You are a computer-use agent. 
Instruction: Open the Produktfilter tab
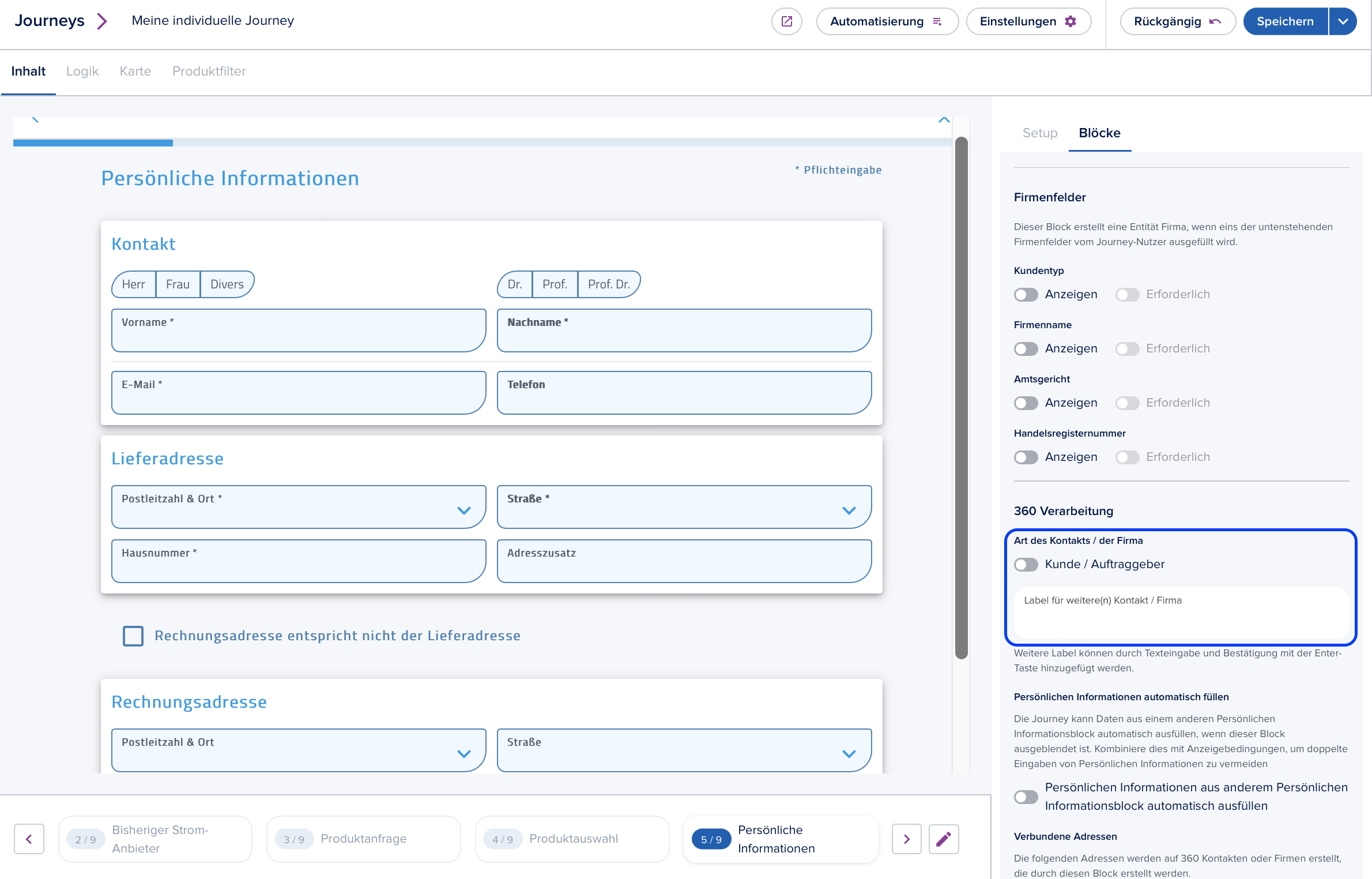[x=209, y=72]
